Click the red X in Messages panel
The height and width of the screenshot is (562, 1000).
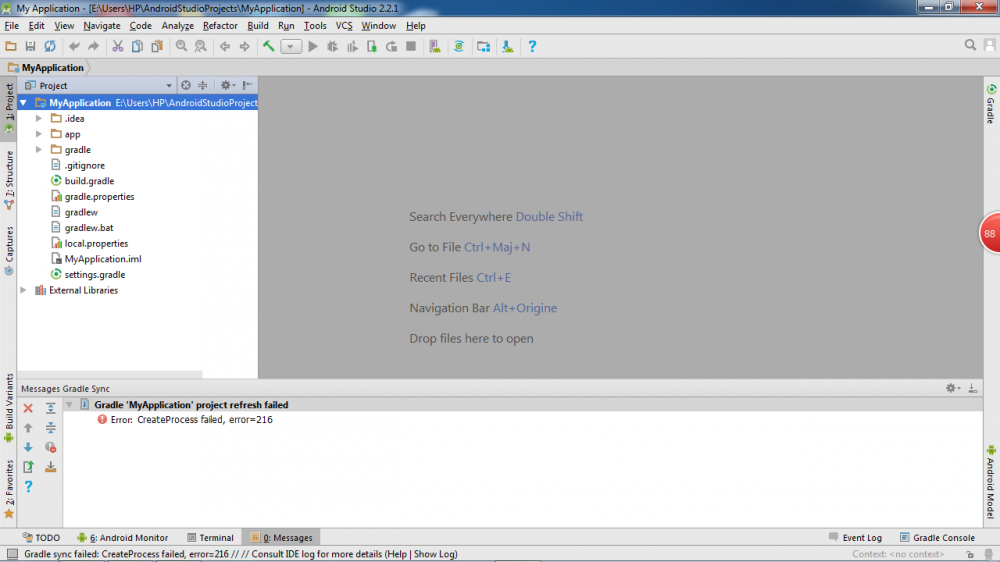coord(28,408)
